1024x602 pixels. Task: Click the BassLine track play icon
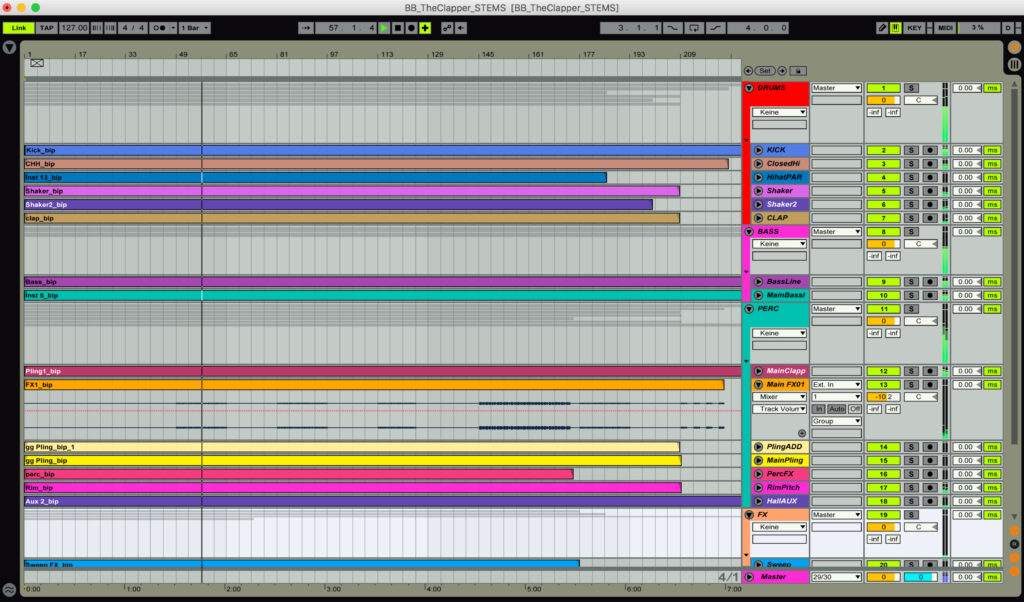pos(758,281)
